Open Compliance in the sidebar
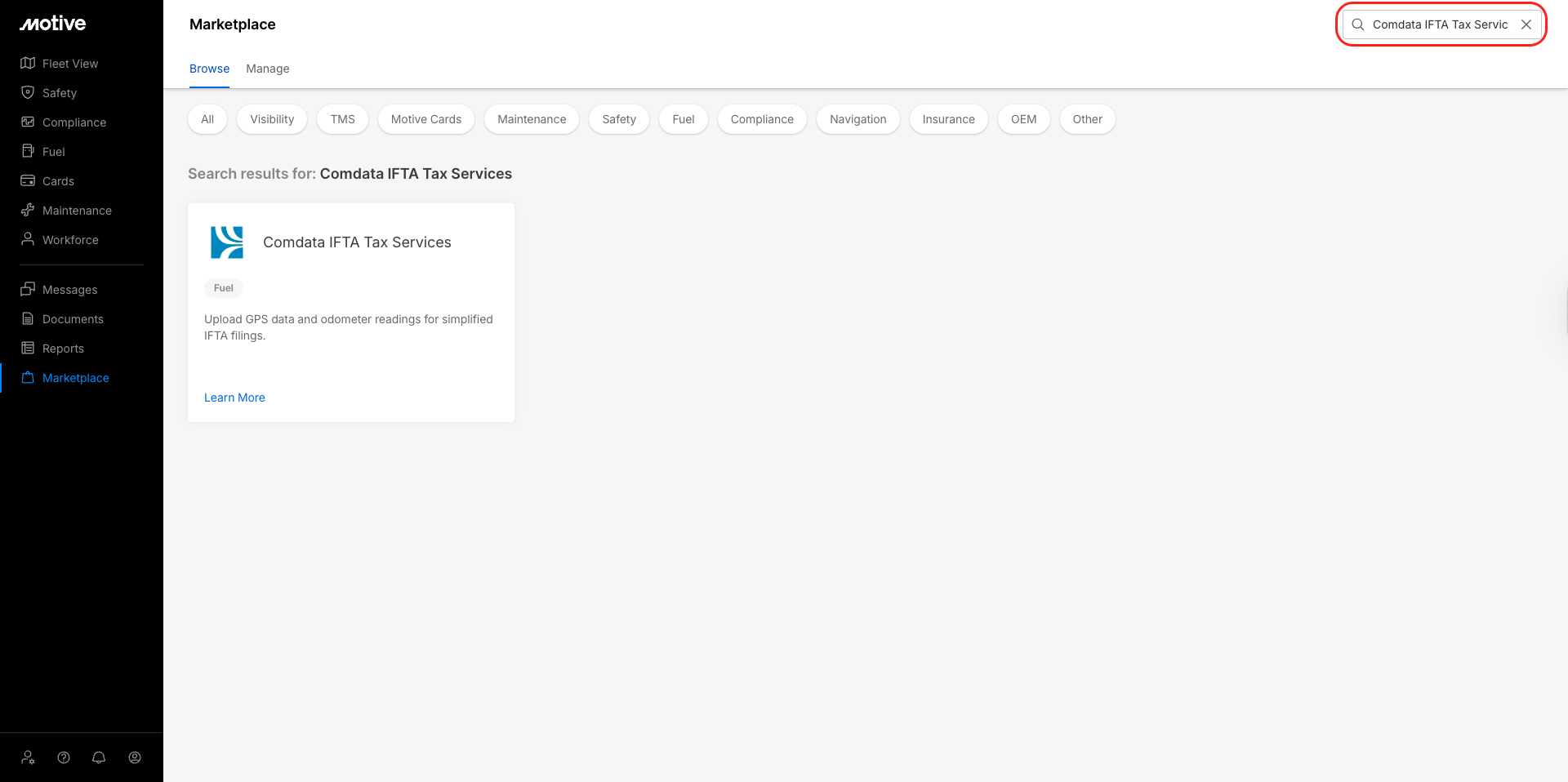Screen dimensions: 1568x782 (x=74, y=122)
